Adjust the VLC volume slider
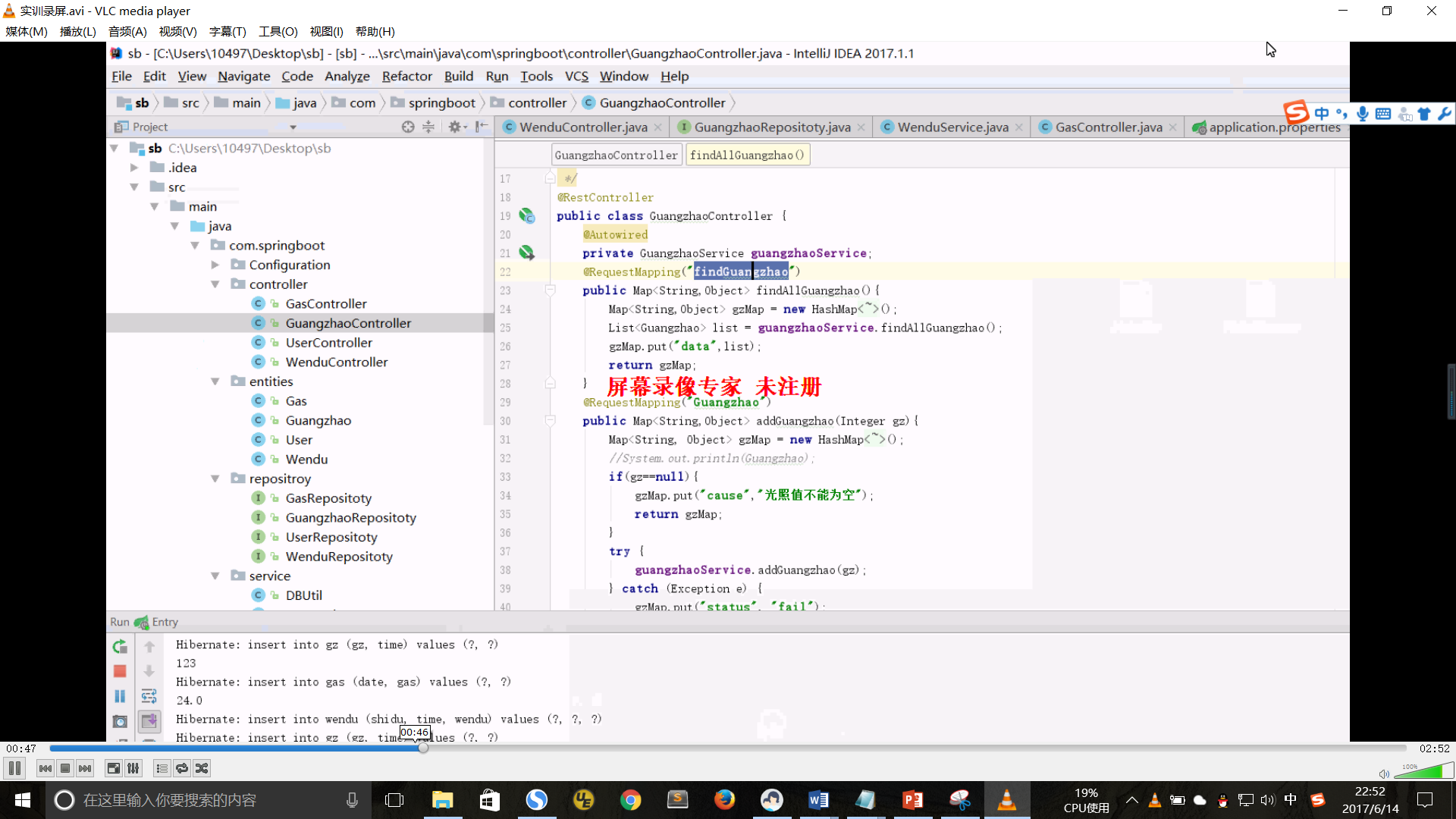Viewport: 1456px width, 819px height. pos(1423,772)
